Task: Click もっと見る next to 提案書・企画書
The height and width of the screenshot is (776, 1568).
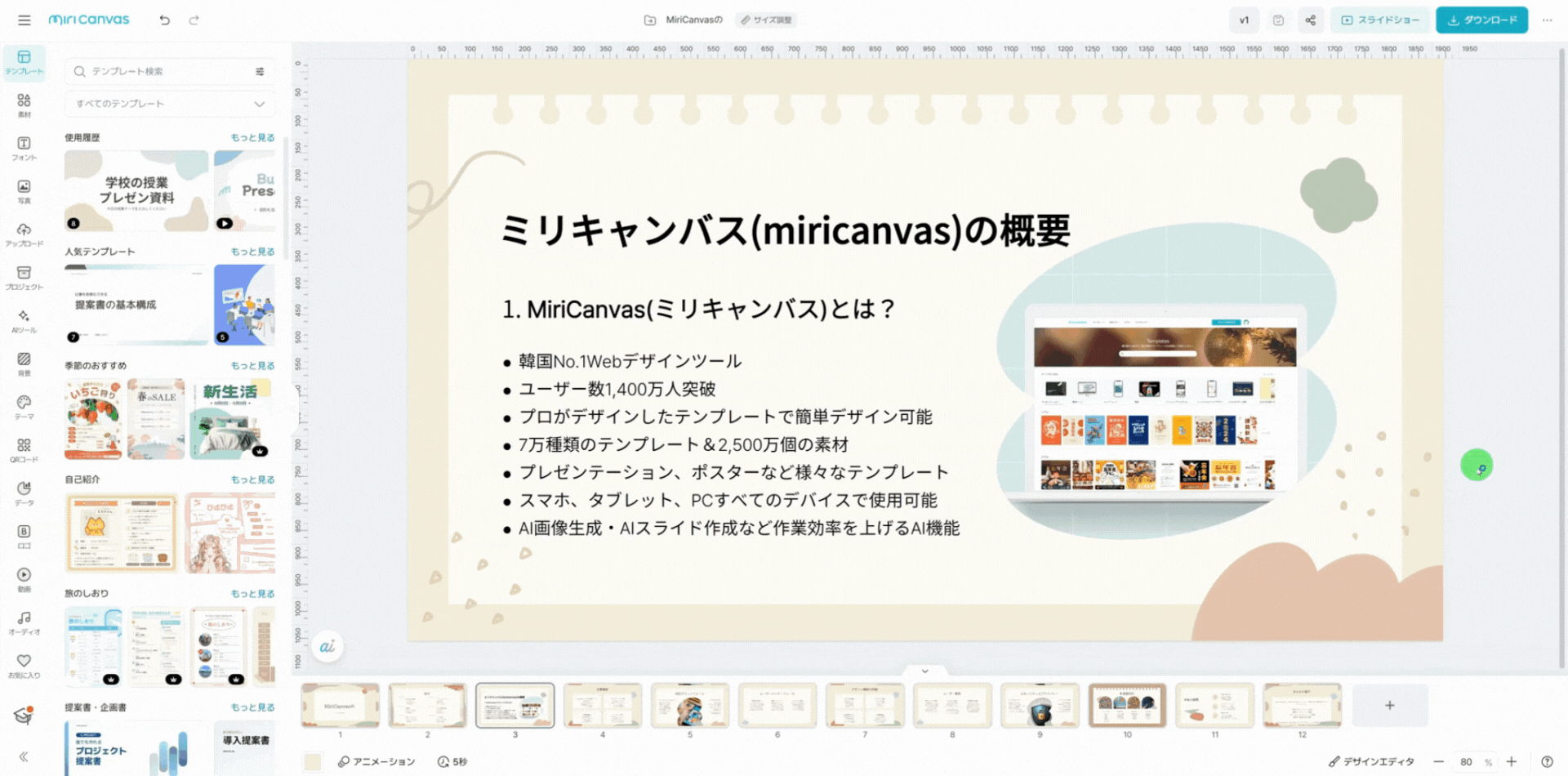Action: coord(252,707)
